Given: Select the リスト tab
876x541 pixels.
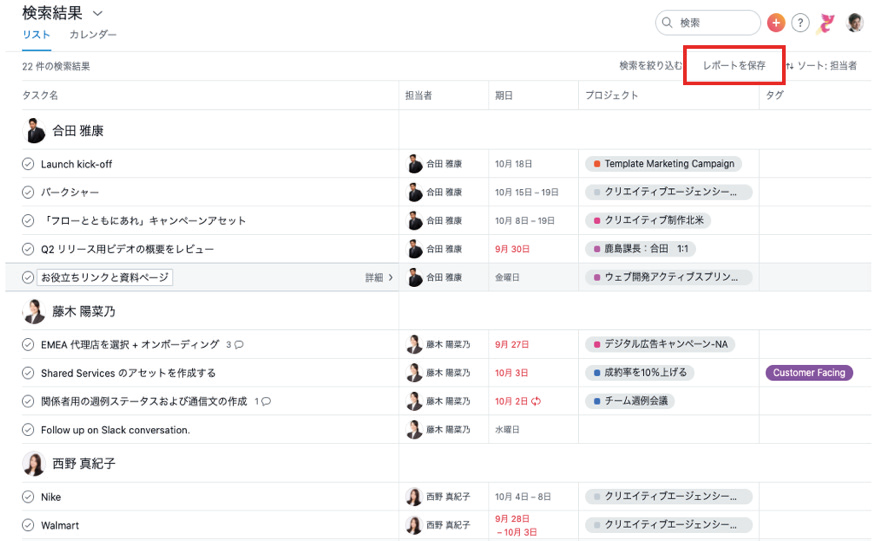Looking at the screenshot, I should tap(36, 35).
